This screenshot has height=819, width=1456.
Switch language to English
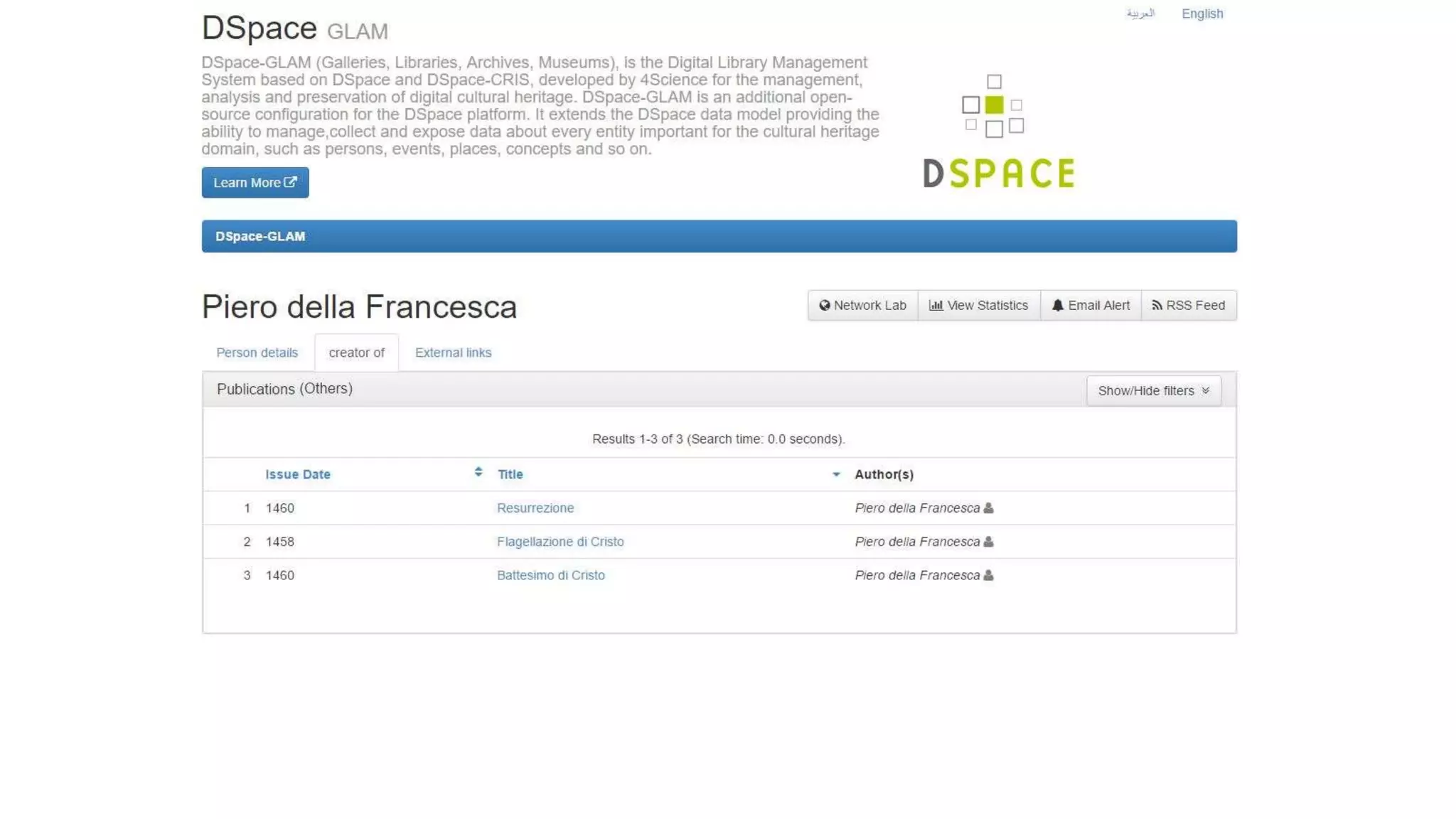(x=1201, y=14)
